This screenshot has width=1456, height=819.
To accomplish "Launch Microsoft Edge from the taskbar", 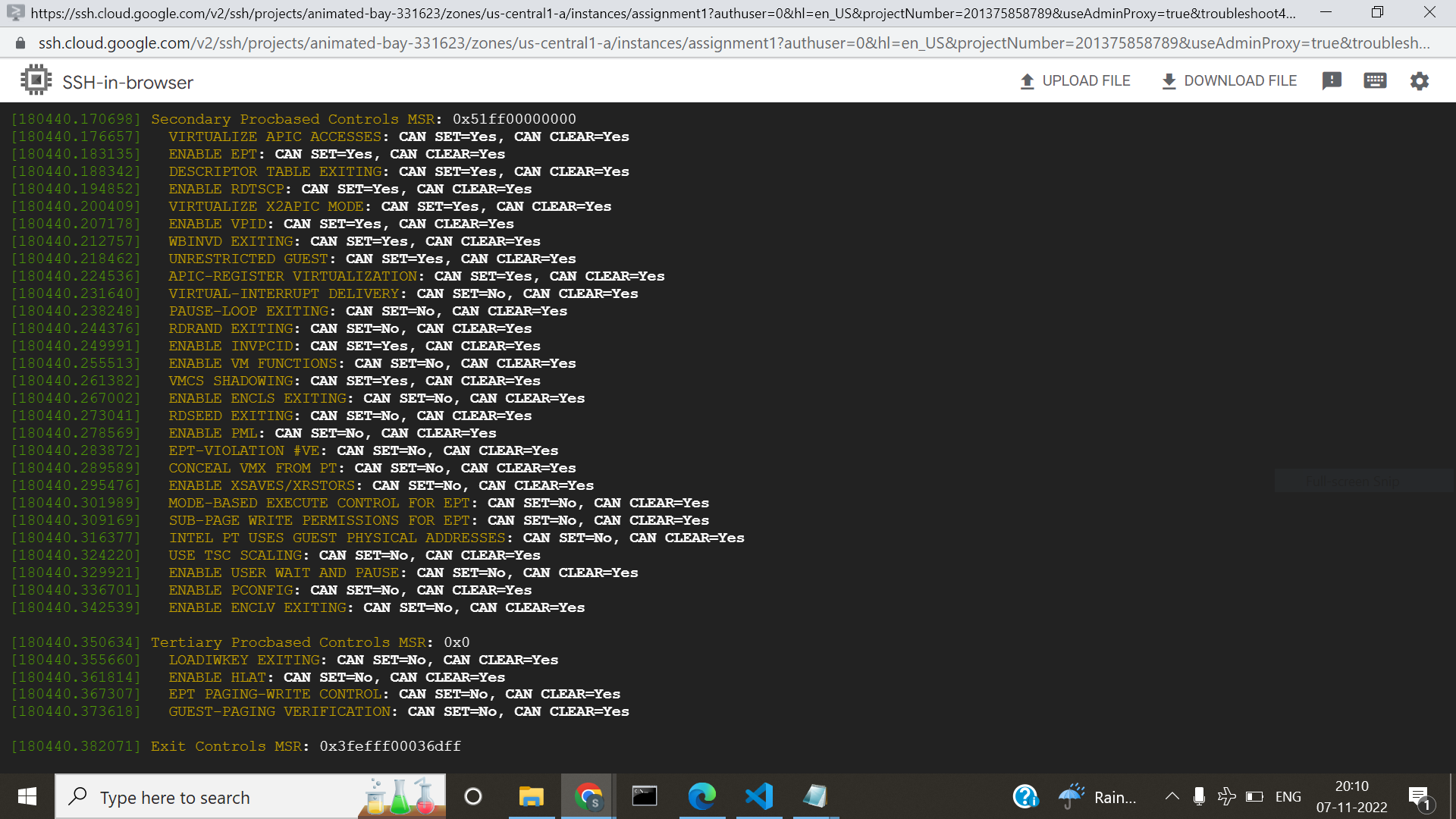I will [x=703, y=796].
